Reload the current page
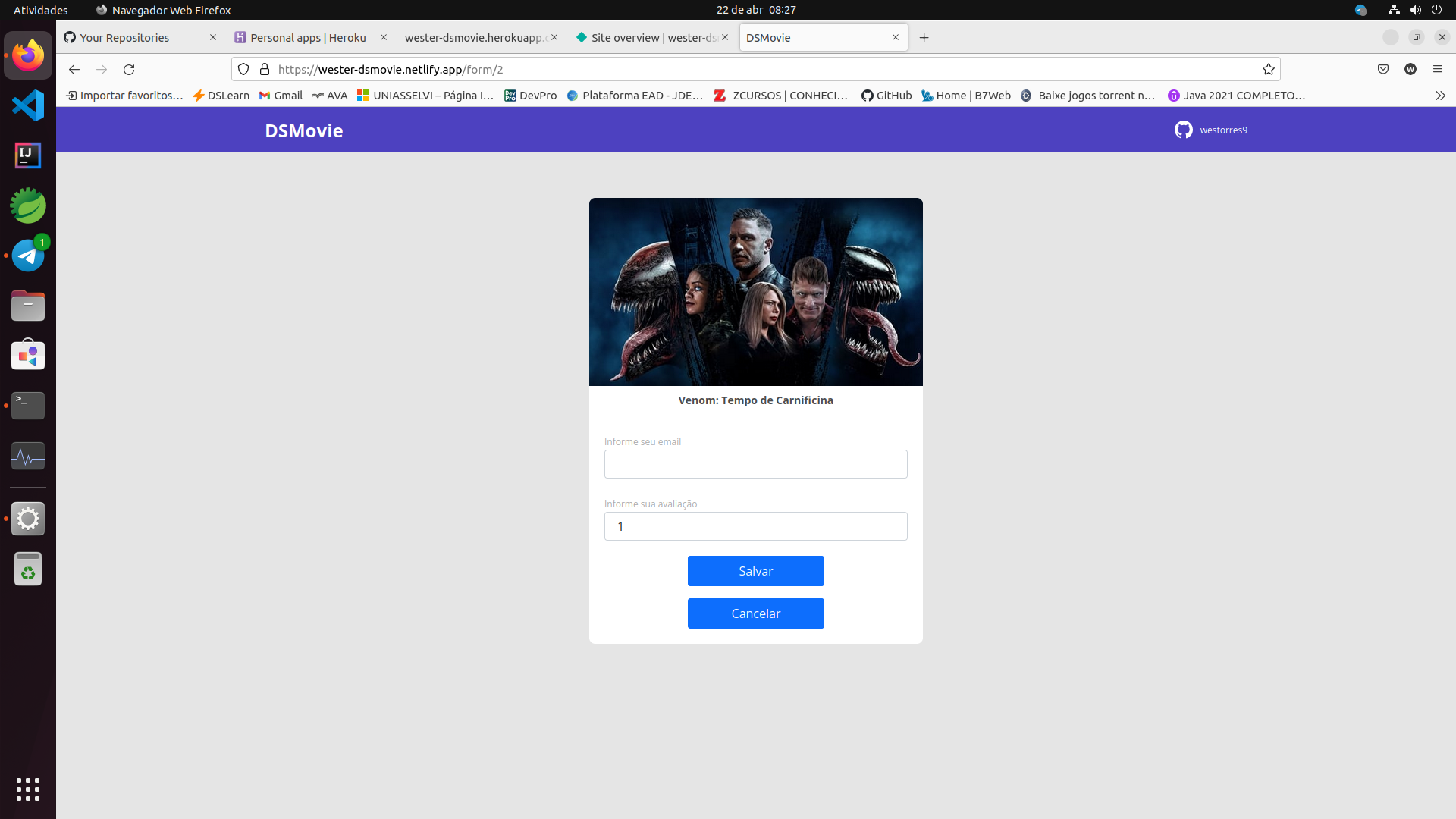 tap(129, 69)
